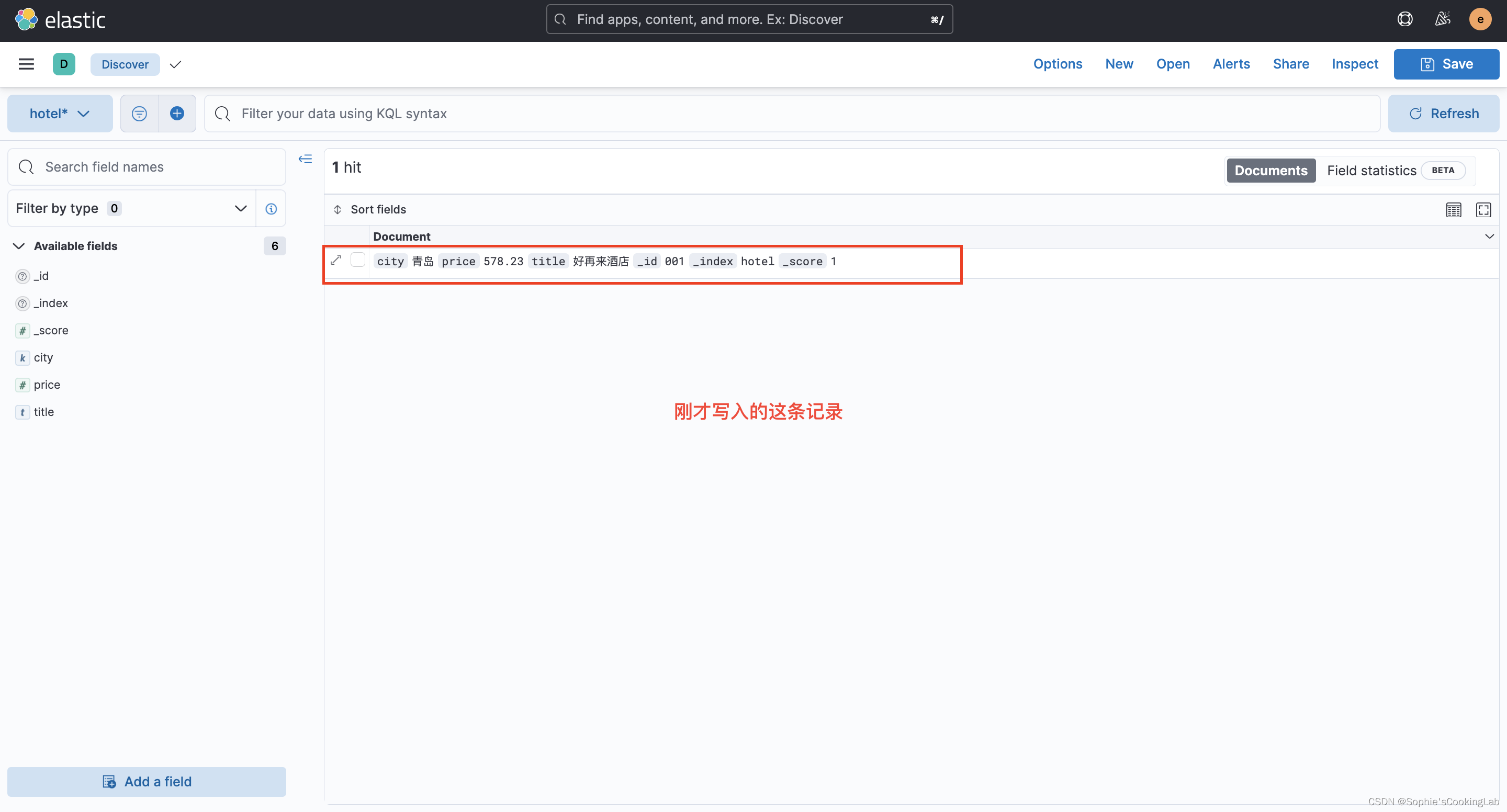Click the city keyword type icon
The height and width of the screenshot is (812, 1507).
tap(22, 358)
